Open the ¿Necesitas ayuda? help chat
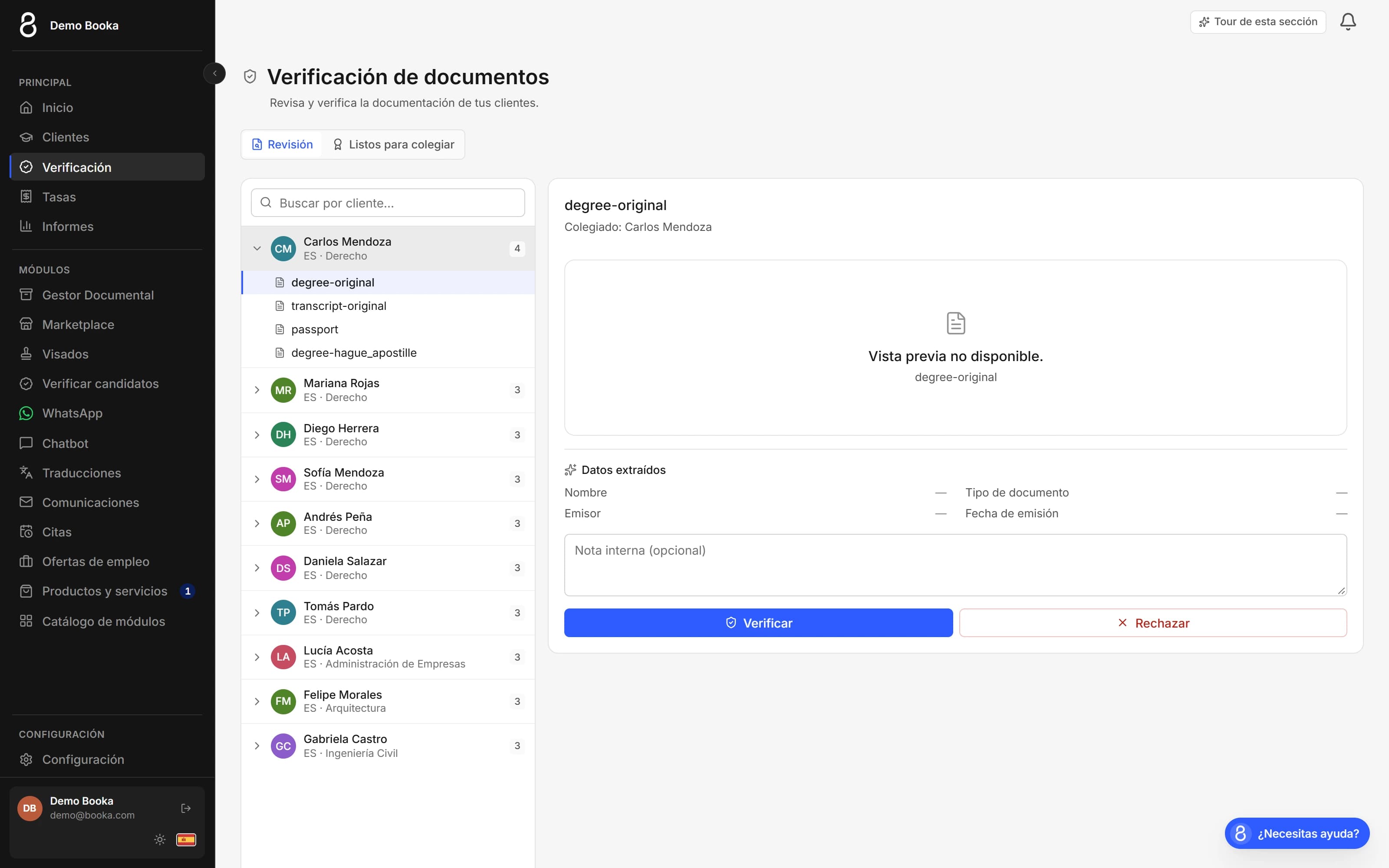1389x868 pixels. [x=1297, y=833]
